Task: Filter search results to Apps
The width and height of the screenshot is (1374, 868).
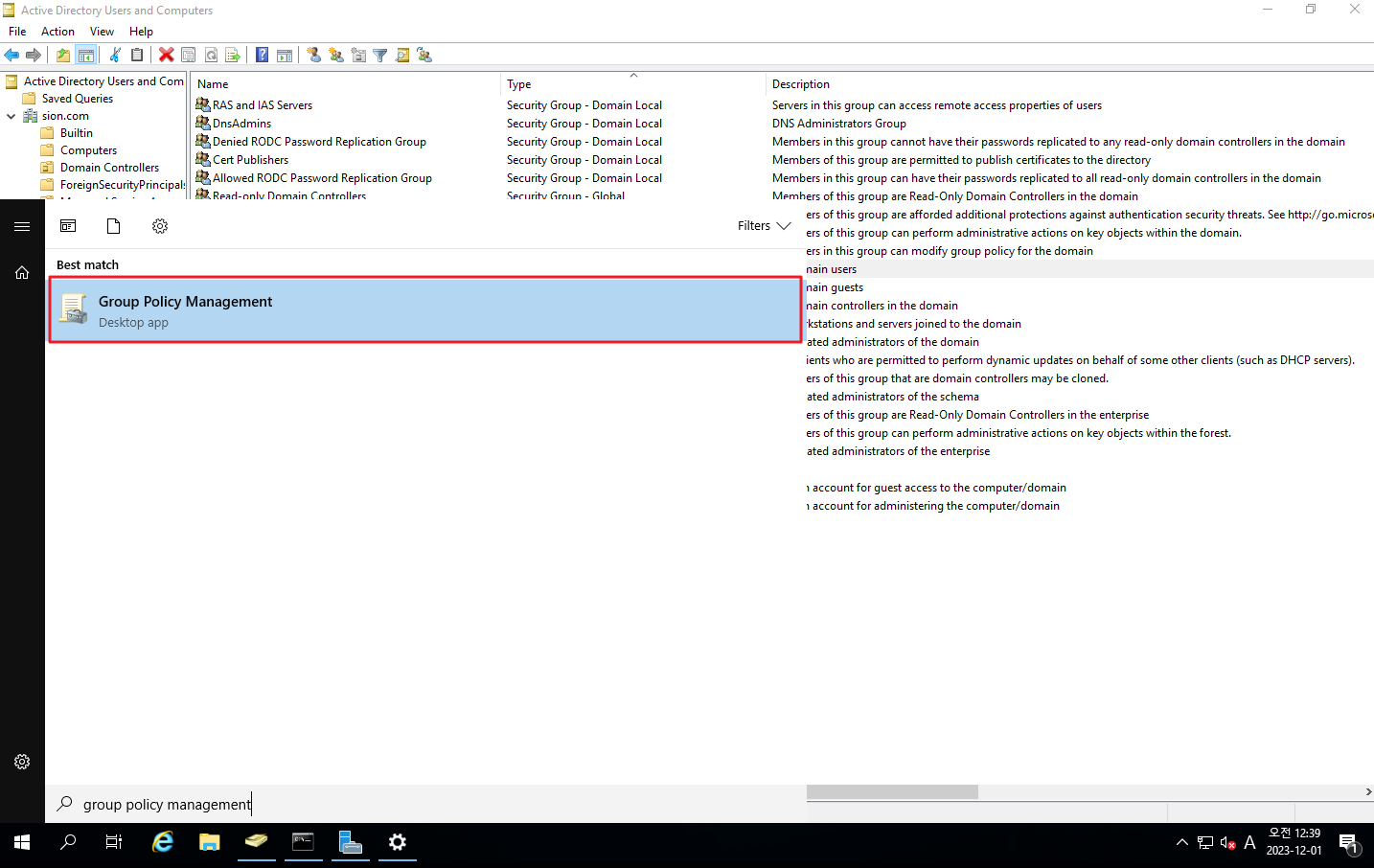Action: coord(68,226)
